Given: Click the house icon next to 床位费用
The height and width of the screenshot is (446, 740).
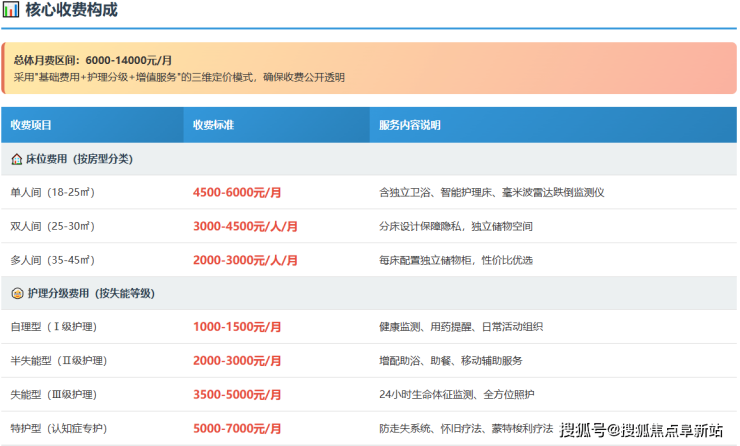Looking at the screenshot, I should [16, 159].
